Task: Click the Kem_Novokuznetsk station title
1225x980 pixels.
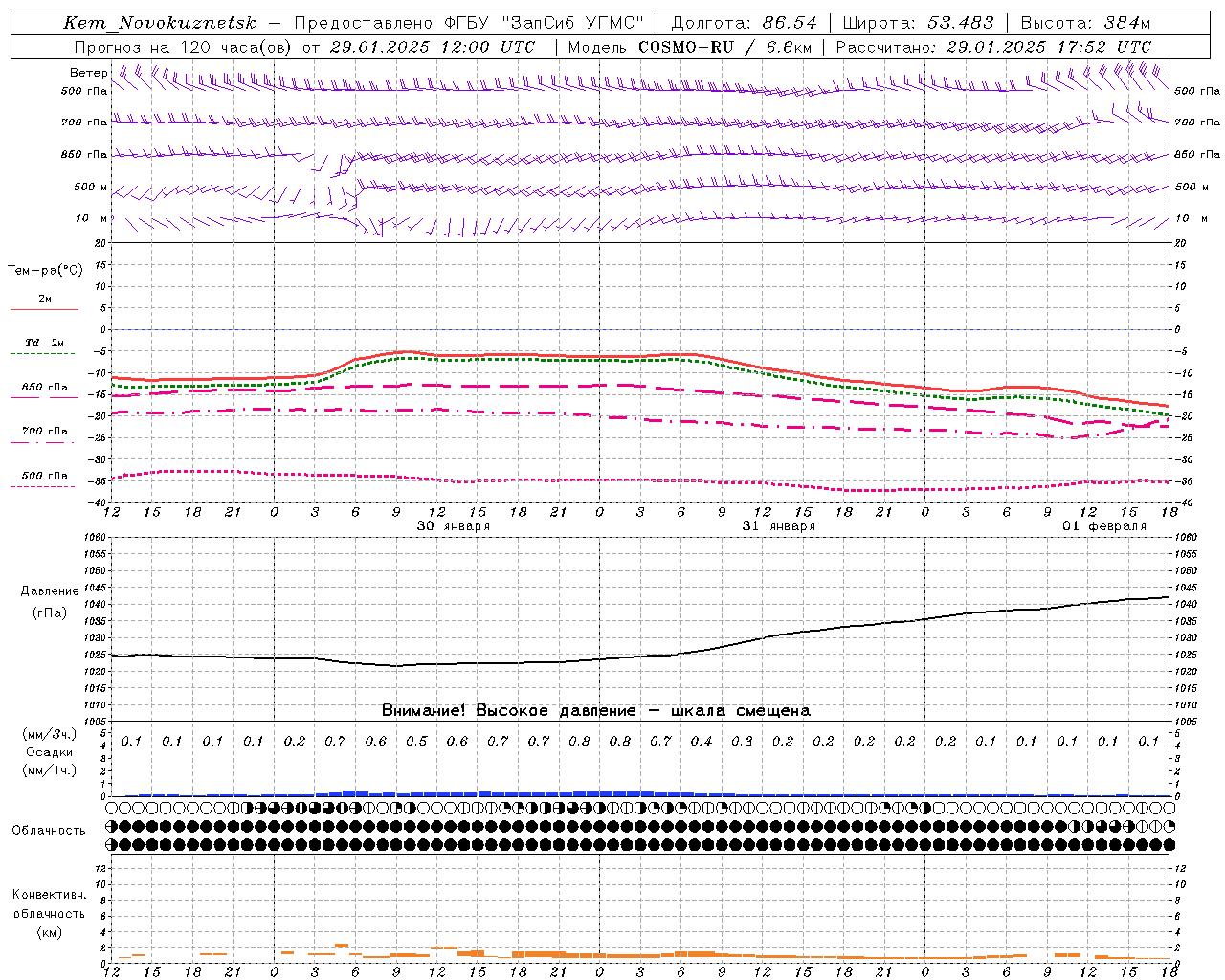Action: pos(160,23)
